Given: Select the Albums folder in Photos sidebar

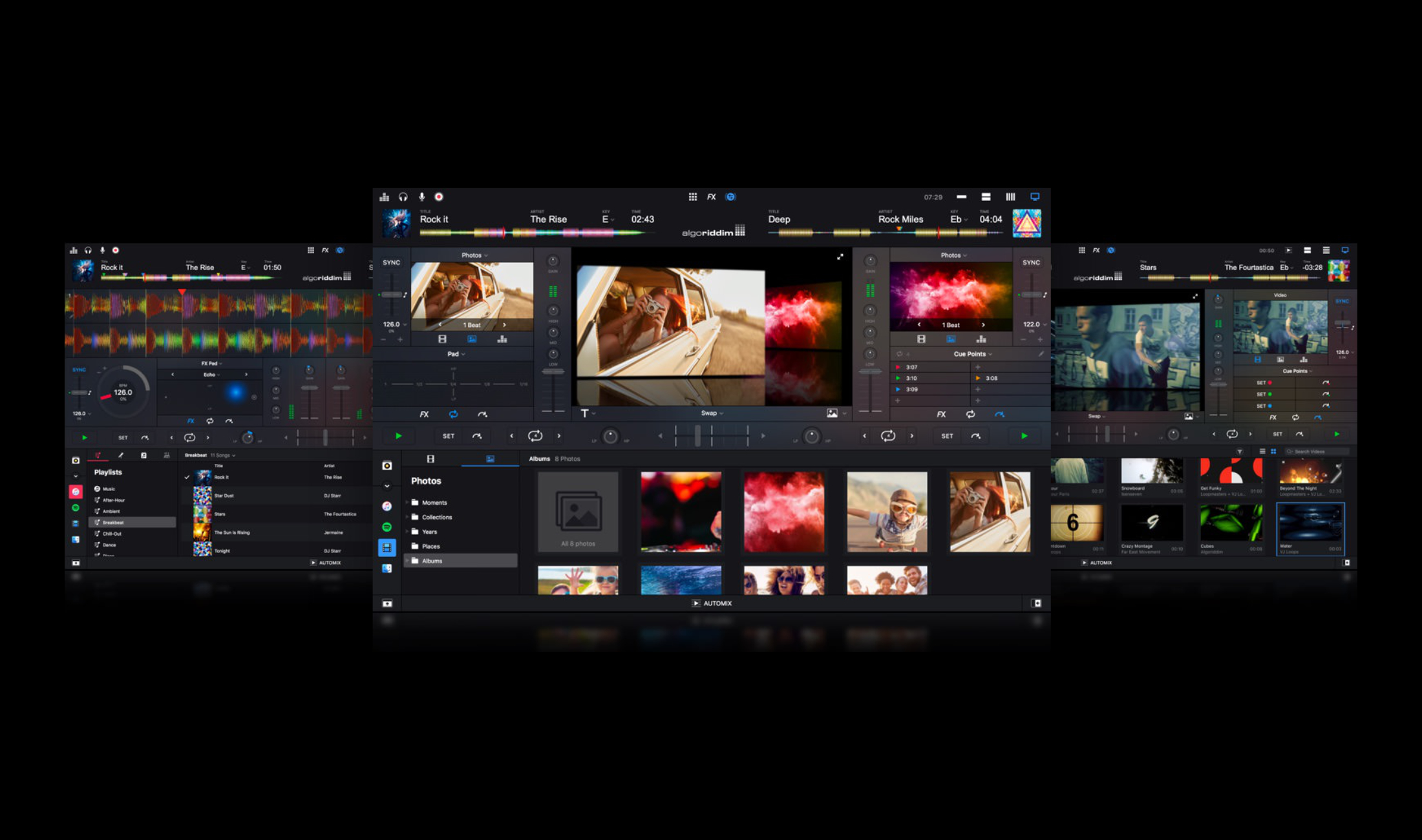Looking at the screenshot, I should pyautogui.click(x=432, y=561).
